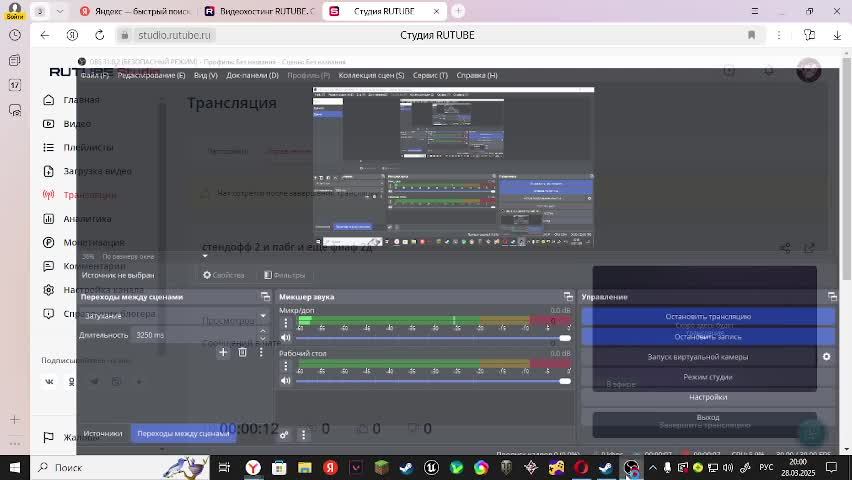Screen dimensions: 852x480
Task: Switch to the Яндекс browser tab
Action: click(x=135, y=11)
